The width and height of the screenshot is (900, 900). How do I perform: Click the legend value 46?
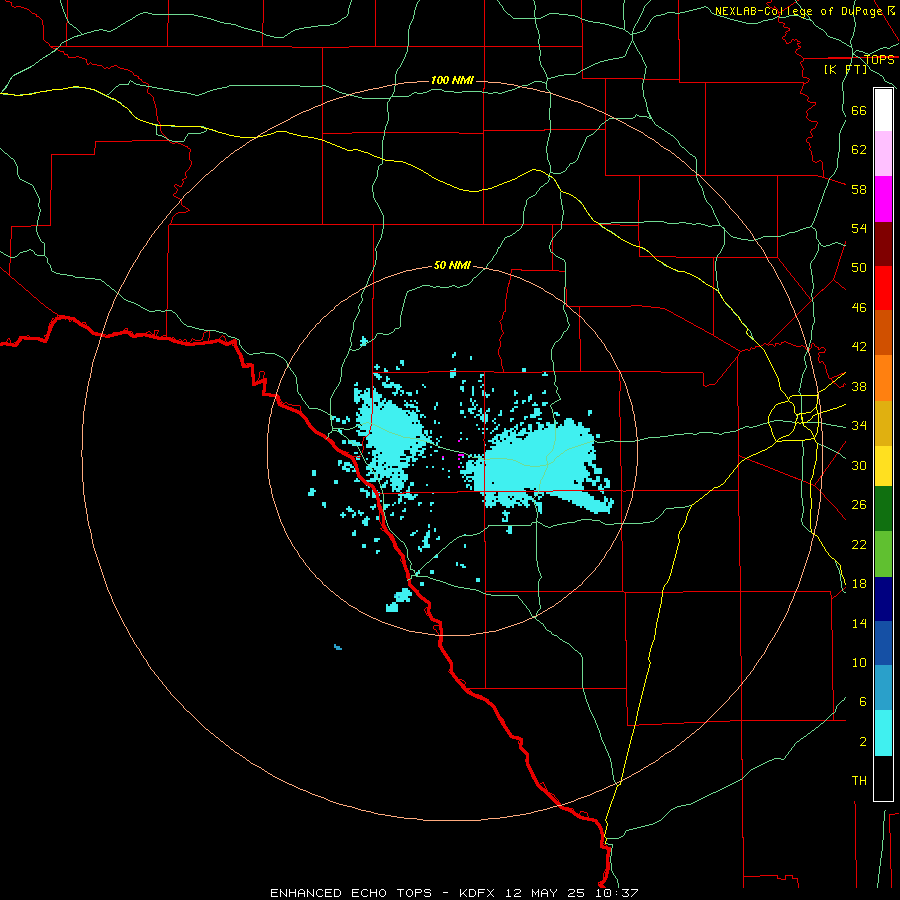tap(859, 308)
